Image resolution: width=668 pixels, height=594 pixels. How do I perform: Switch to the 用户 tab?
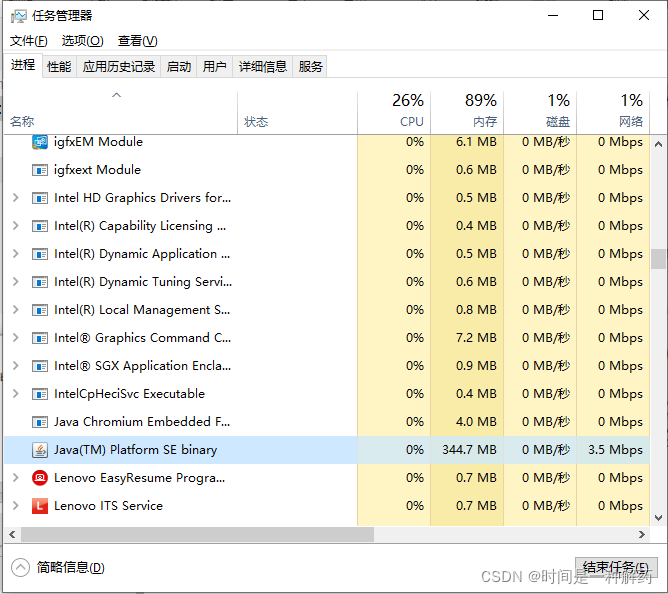[214, 66]
